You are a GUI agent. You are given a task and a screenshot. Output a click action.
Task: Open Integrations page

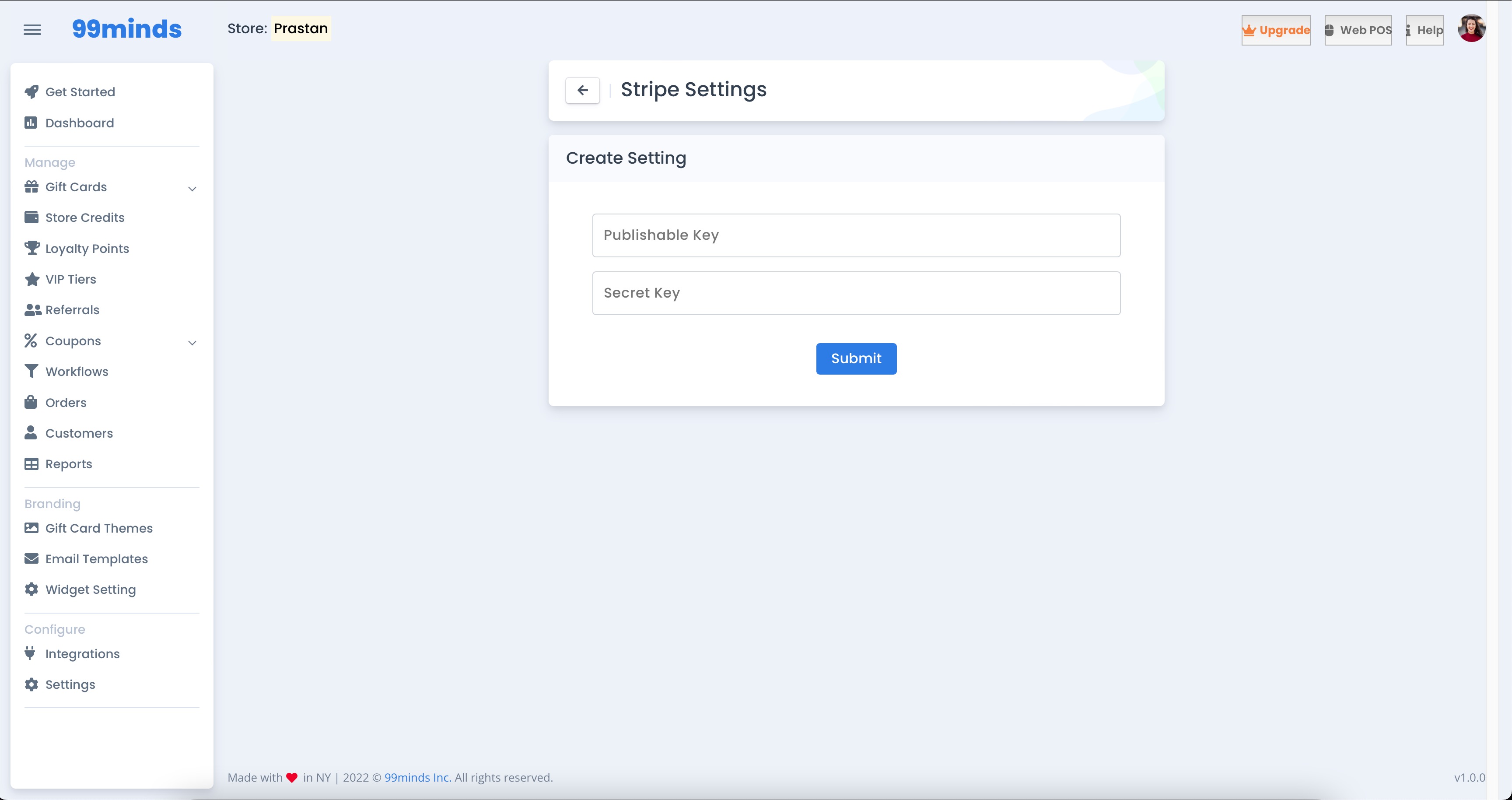[x=83, y=653]
